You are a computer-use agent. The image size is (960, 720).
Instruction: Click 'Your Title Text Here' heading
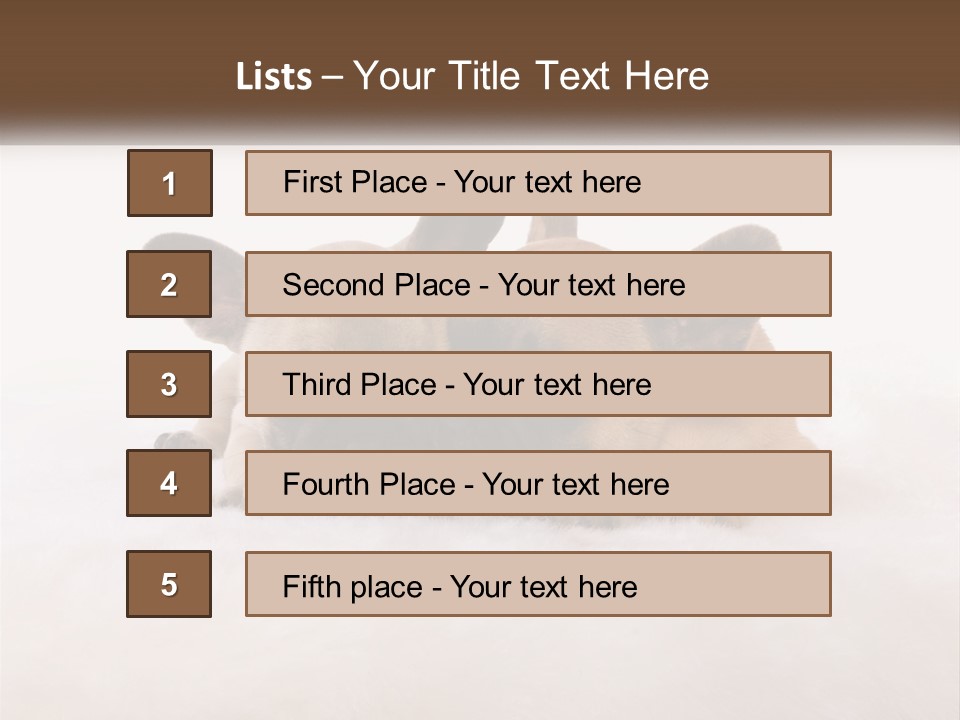pyautogui.click(x=531, y=76)
